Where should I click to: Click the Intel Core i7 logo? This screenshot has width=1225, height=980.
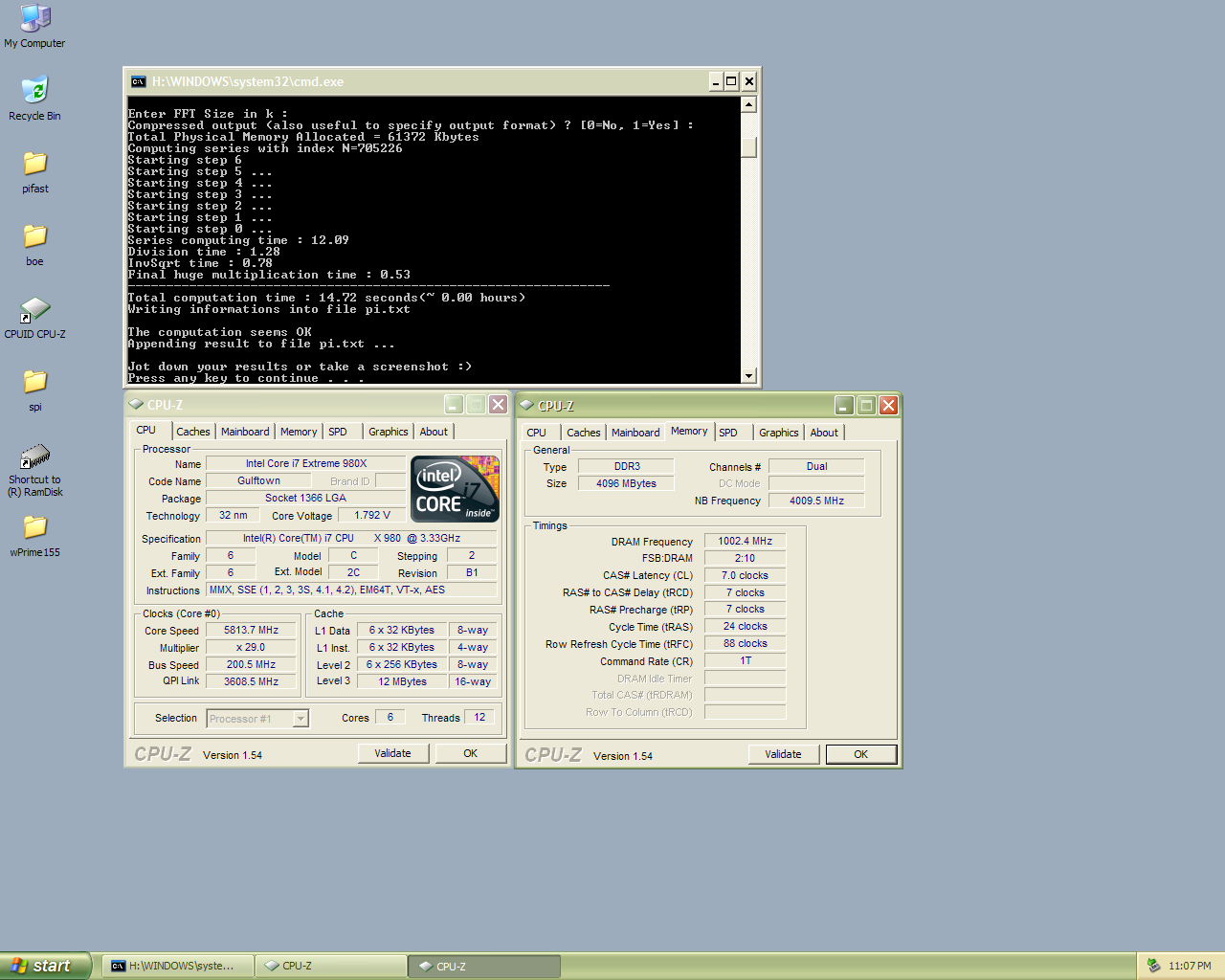pos(455,489)
